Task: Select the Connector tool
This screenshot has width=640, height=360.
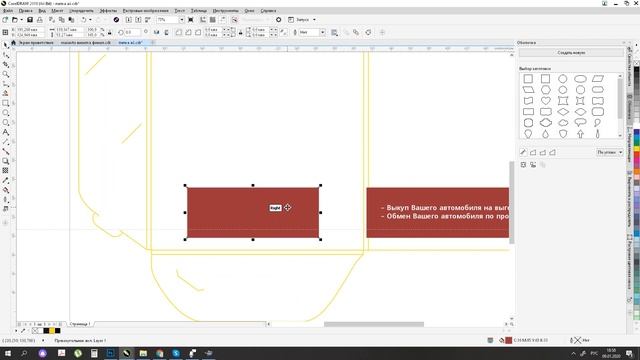Action: tap(5, 151)
